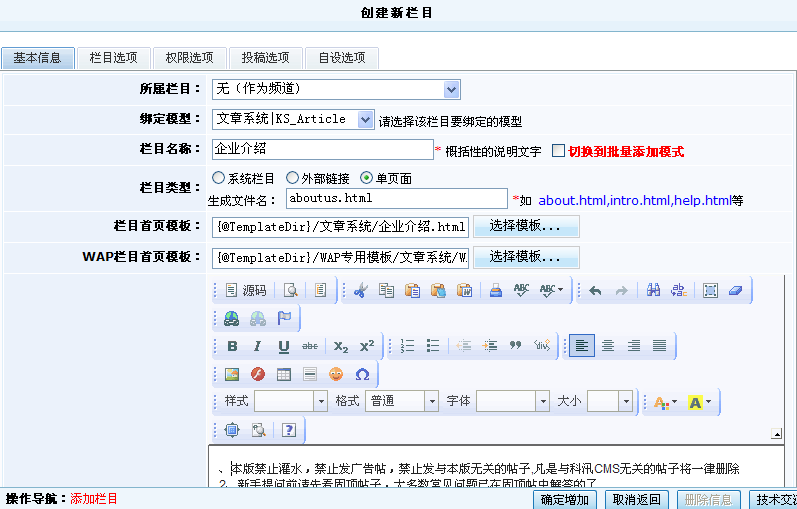
Task: Open the 权限选项 tab
Action: click(190, 58)
